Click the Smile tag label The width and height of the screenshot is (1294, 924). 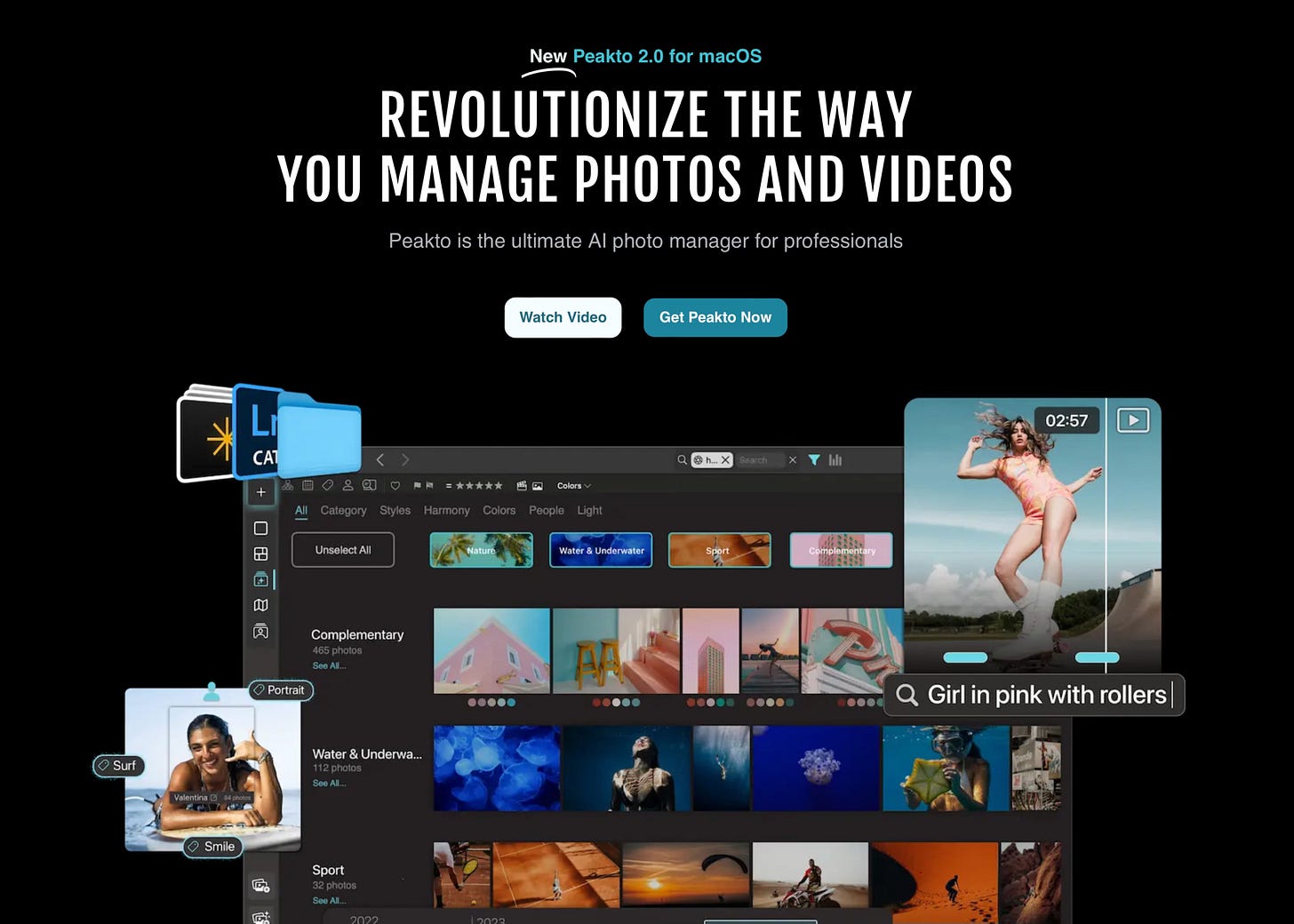213,847
